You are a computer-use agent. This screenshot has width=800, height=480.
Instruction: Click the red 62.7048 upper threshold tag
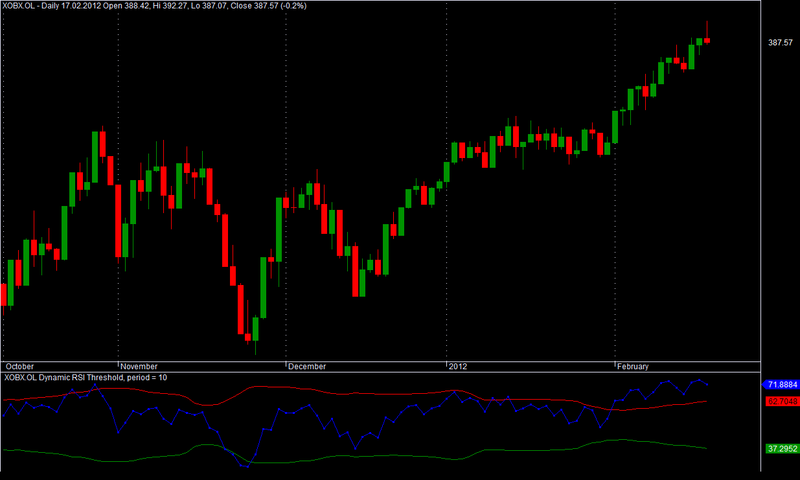(x=782, y=401)
